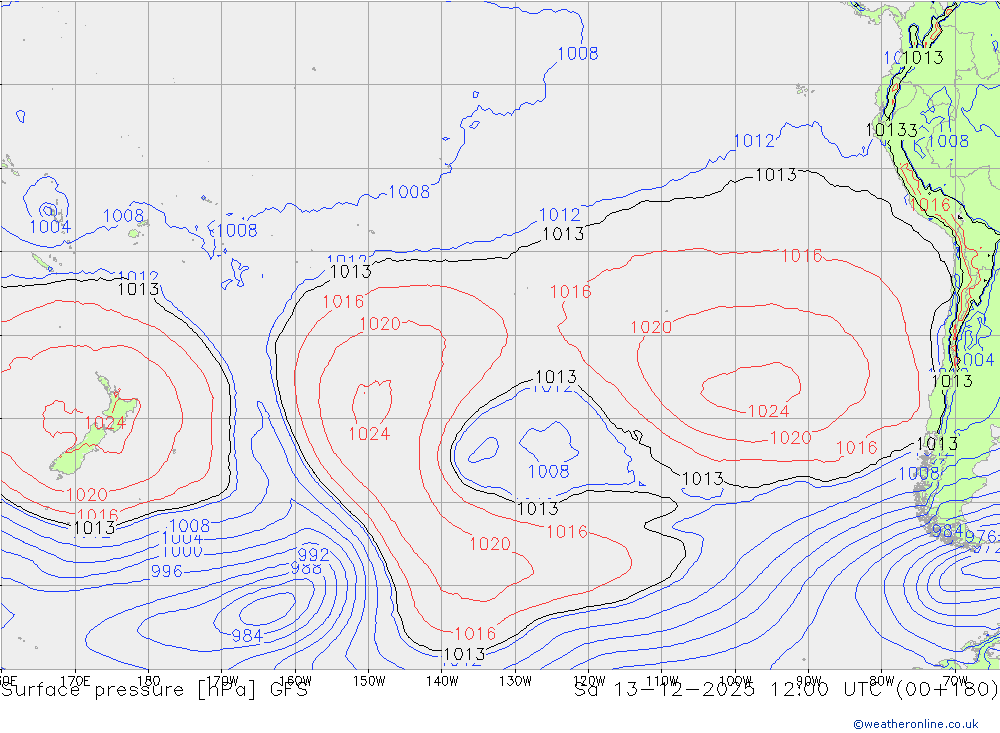Click the 130W longitude label
Screen dimensions: 1000x733
point(515,681)
